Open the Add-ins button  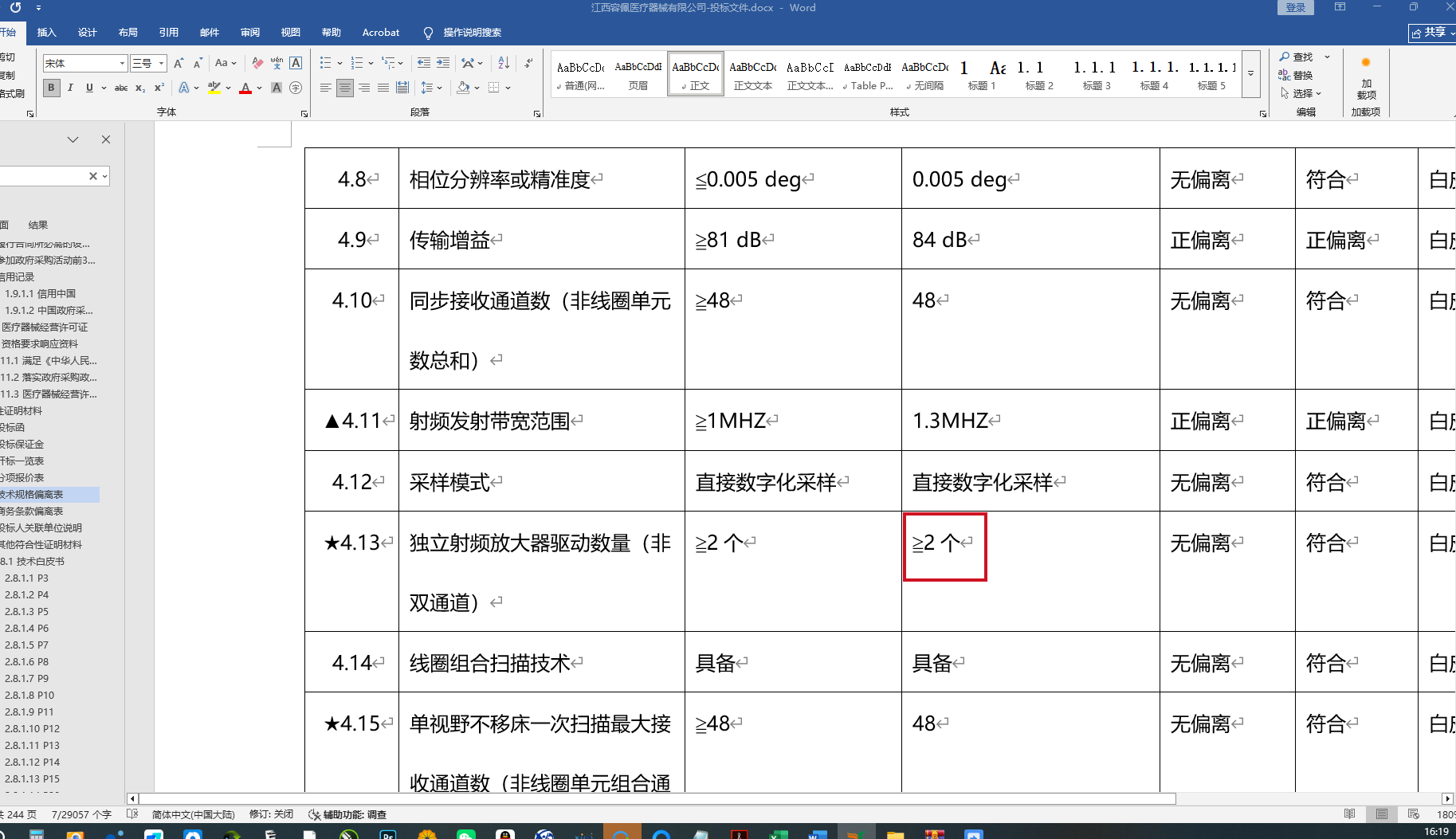[x=1366, y=78]
